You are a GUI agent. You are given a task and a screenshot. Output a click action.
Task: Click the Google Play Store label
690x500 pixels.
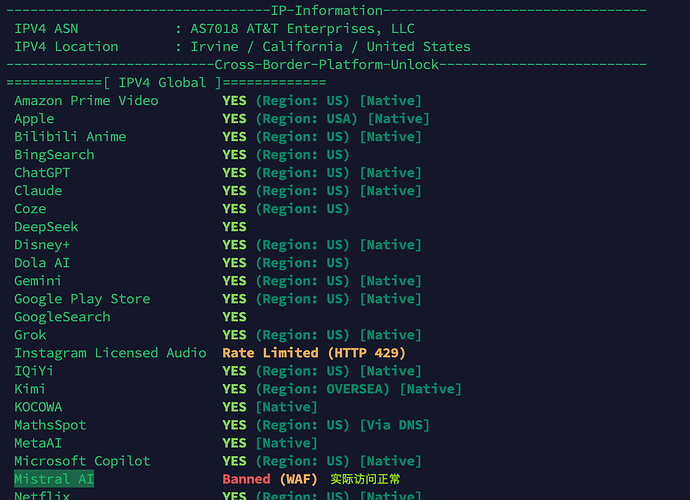pos(82,299)
